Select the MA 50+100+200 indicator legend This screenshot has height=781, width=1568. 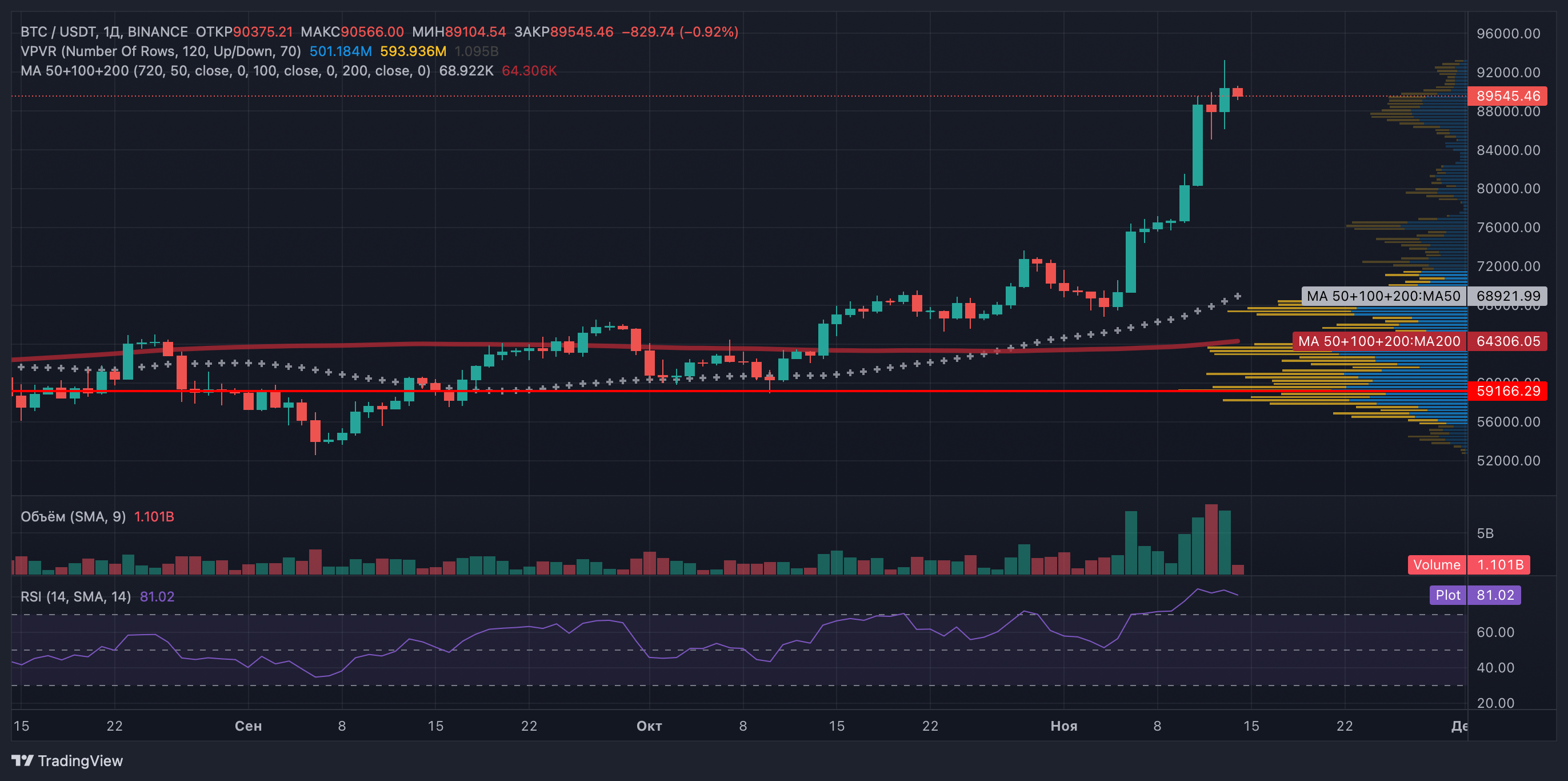point(225,71)
